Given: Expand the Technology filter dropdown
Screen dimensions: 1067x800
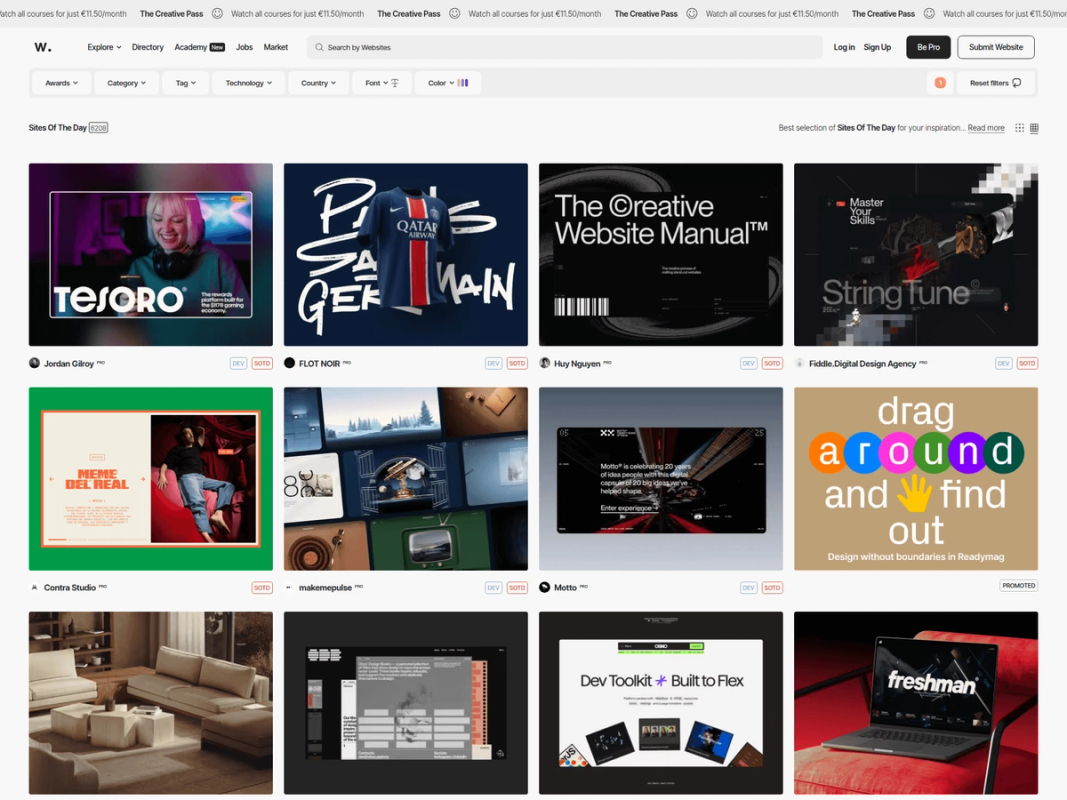Looking at the screenshot, I should tap(248, 83).
